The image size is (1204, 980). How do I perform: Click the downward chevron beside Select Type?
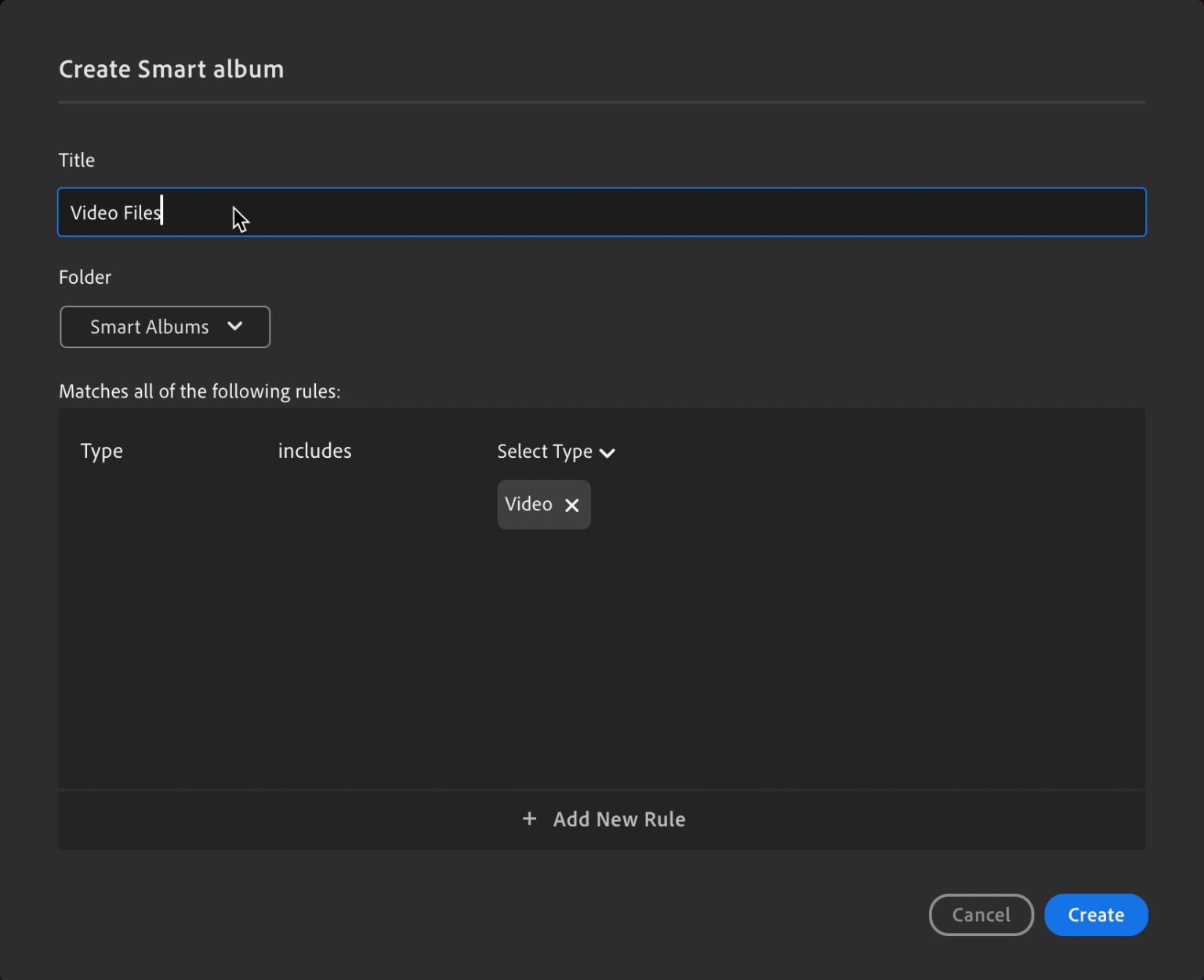[607, 452]
